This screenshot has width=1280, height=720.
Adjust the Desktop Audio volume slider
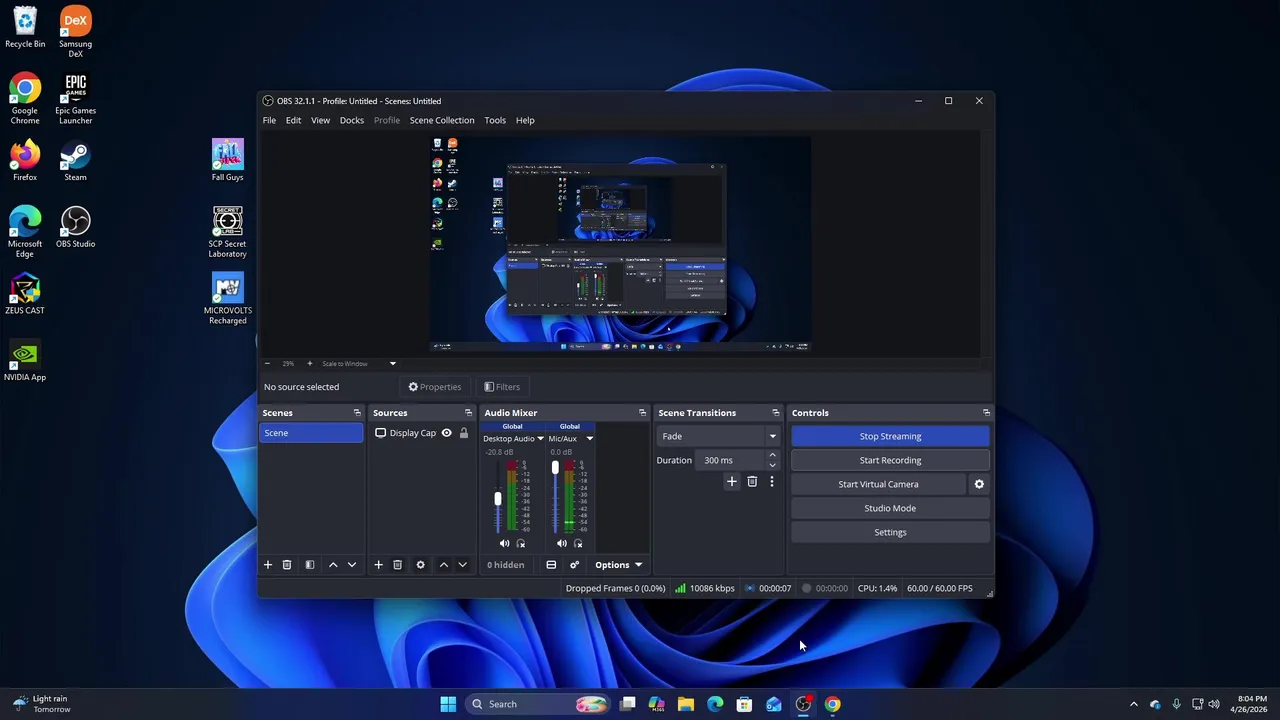498,497
